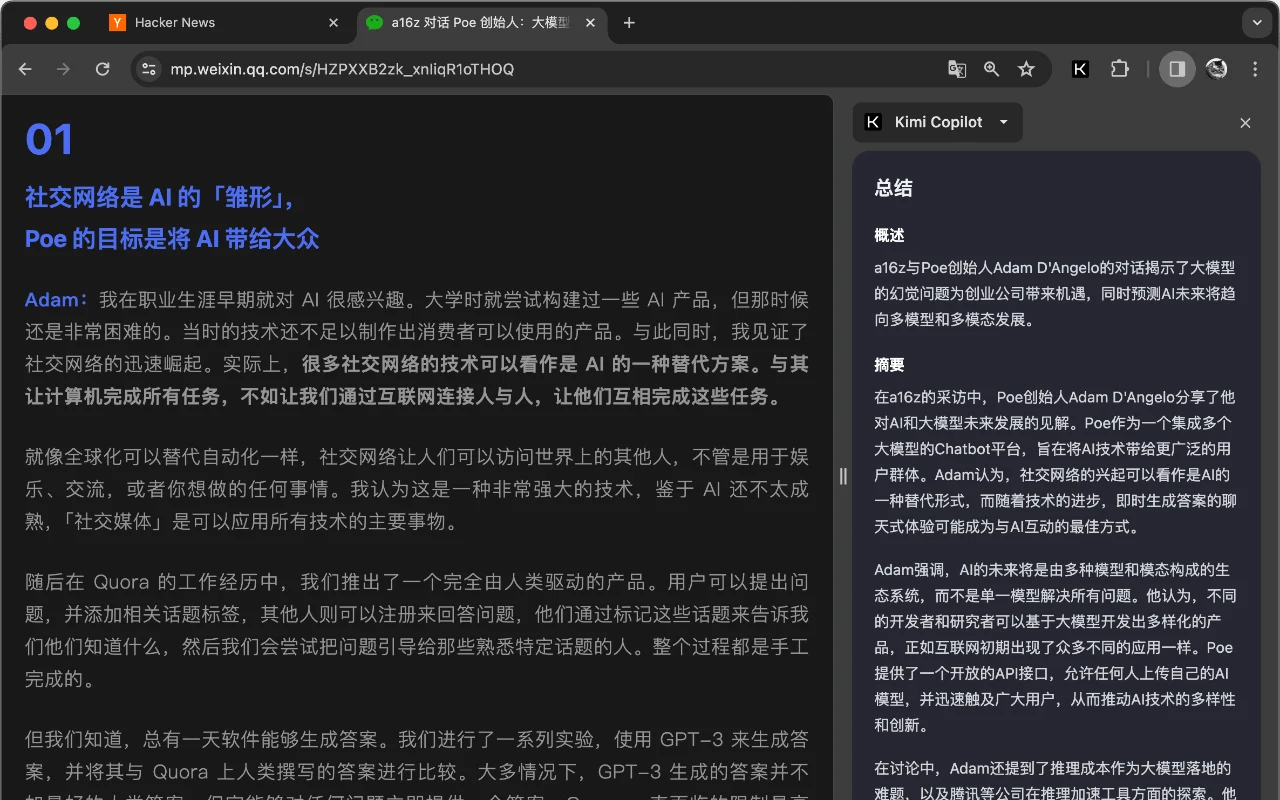1280x800 pixels.
Task: Click heading Poe 的目标是将 AI 带给大众
Action: [x=172, y=239]
